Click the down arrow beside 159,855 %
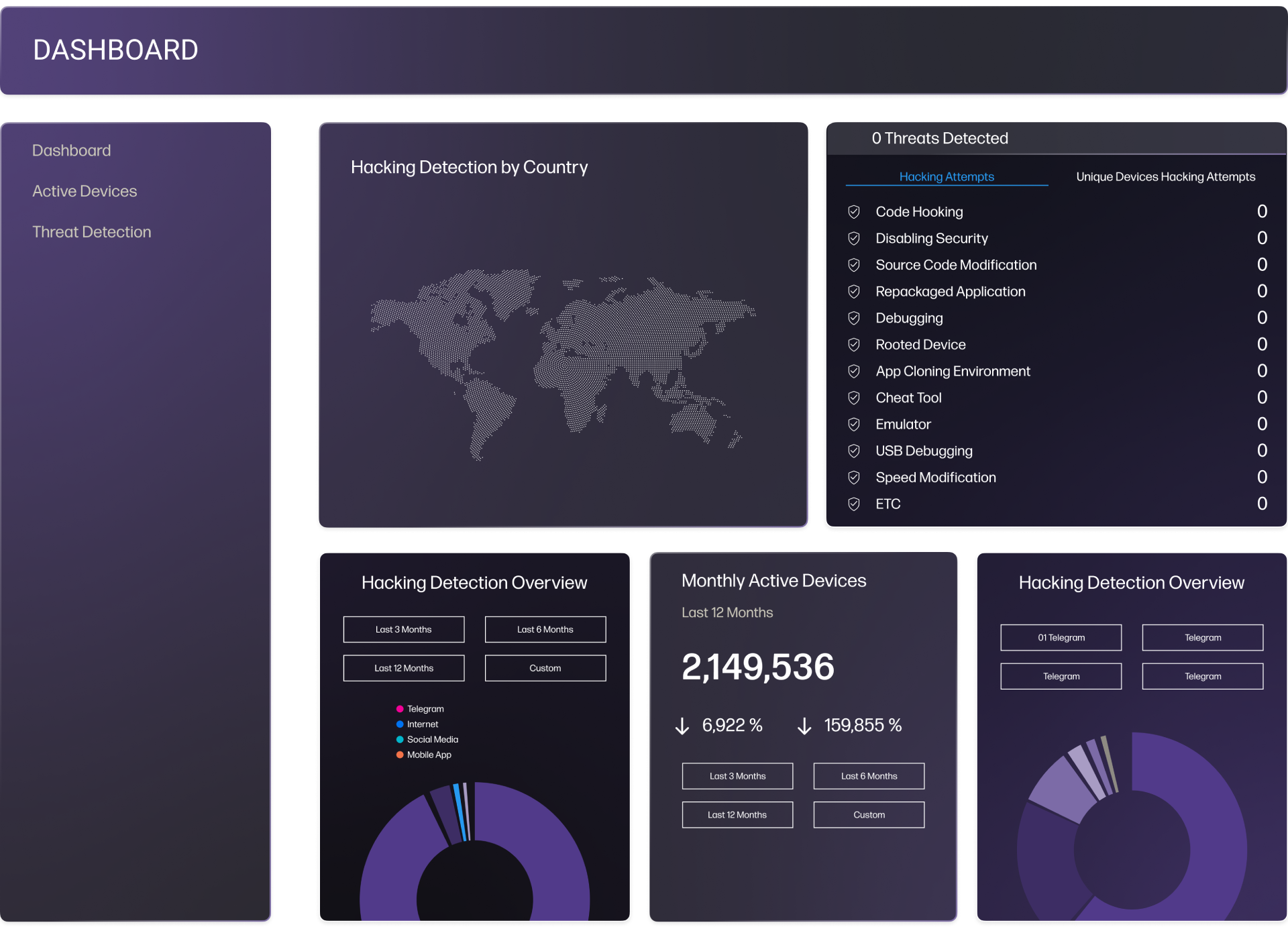 tap(804, 724)
